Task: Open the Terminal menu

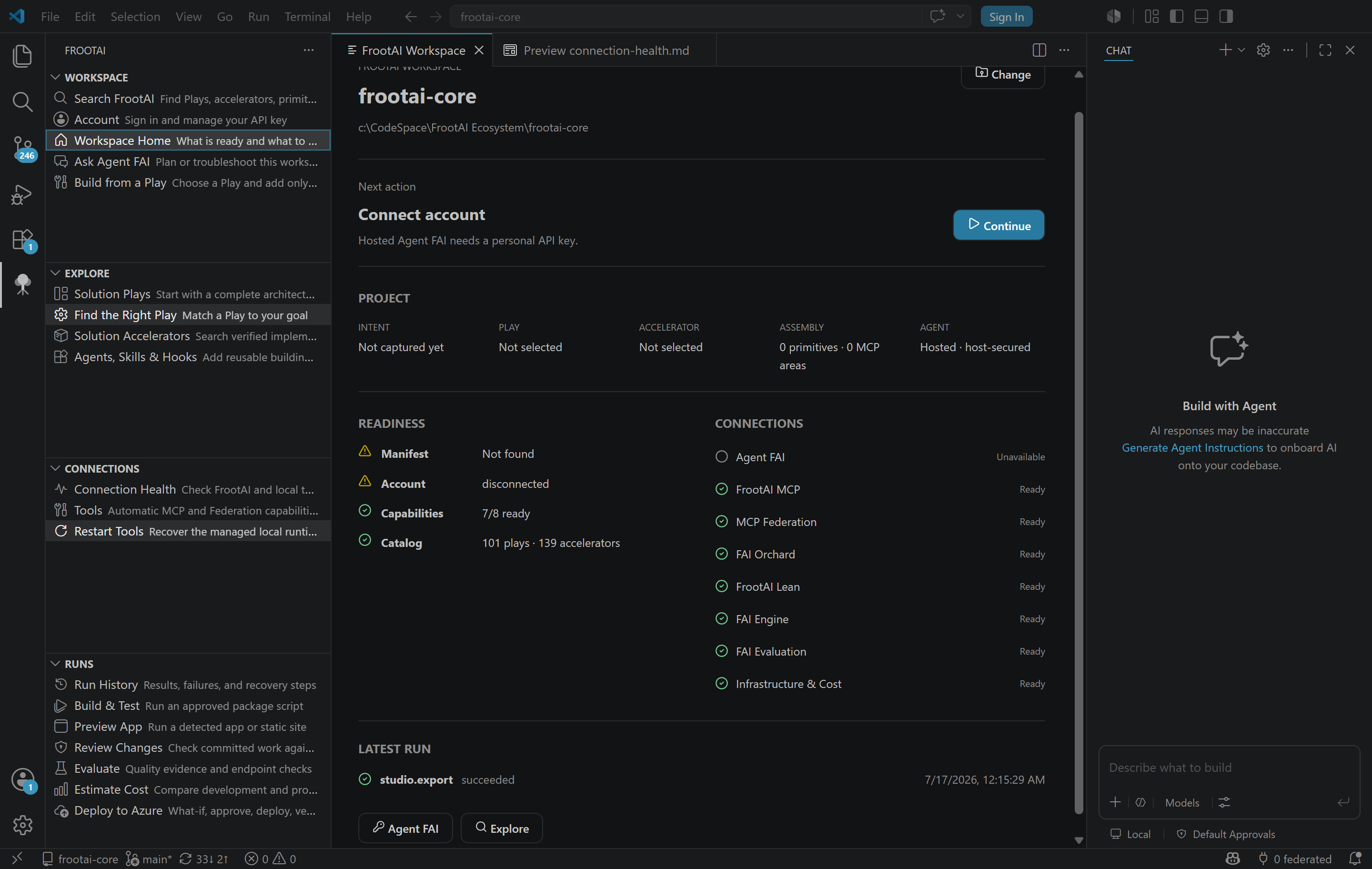Action: pos(307,17)
